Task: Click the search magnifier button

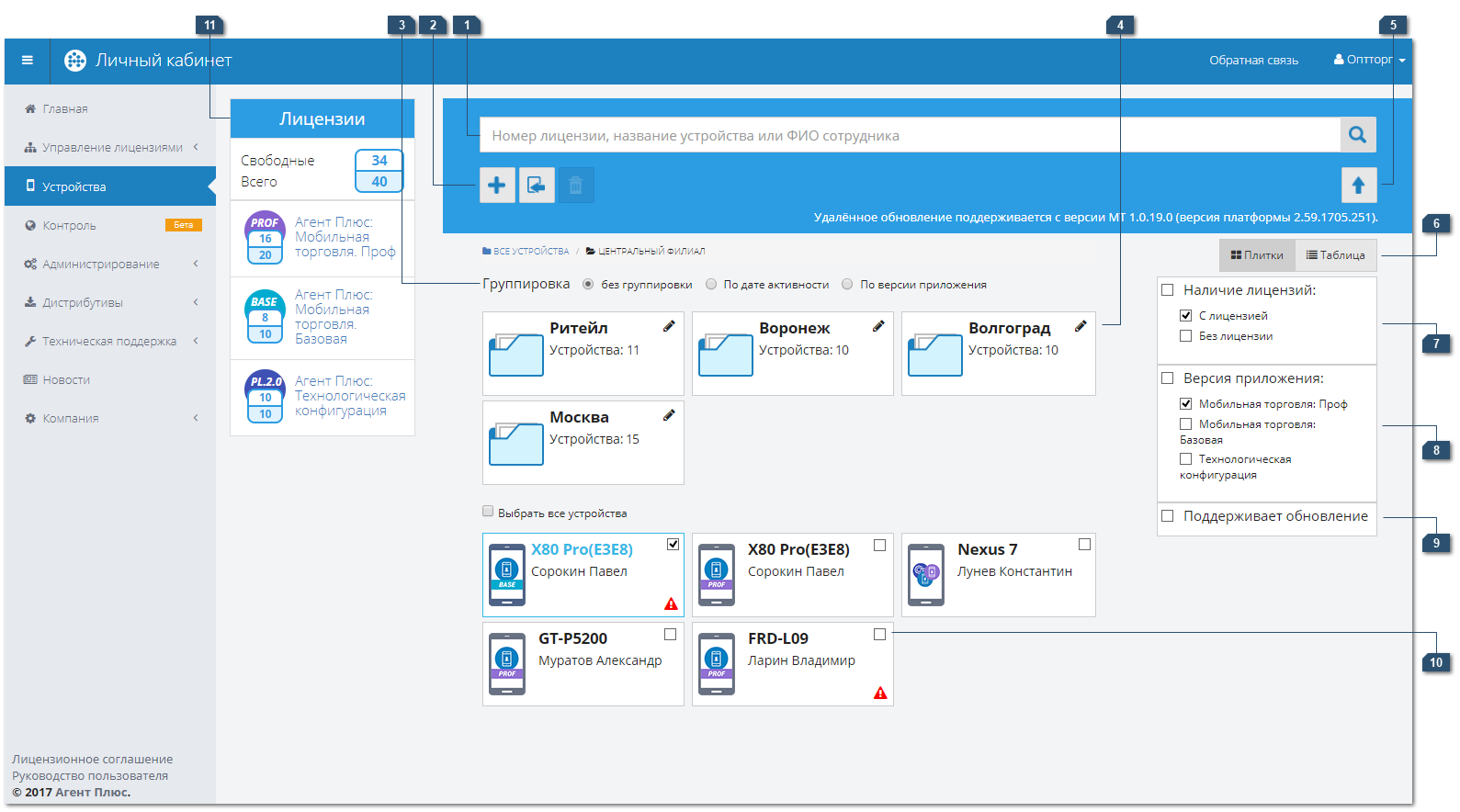Action: tap(1358, 135)
